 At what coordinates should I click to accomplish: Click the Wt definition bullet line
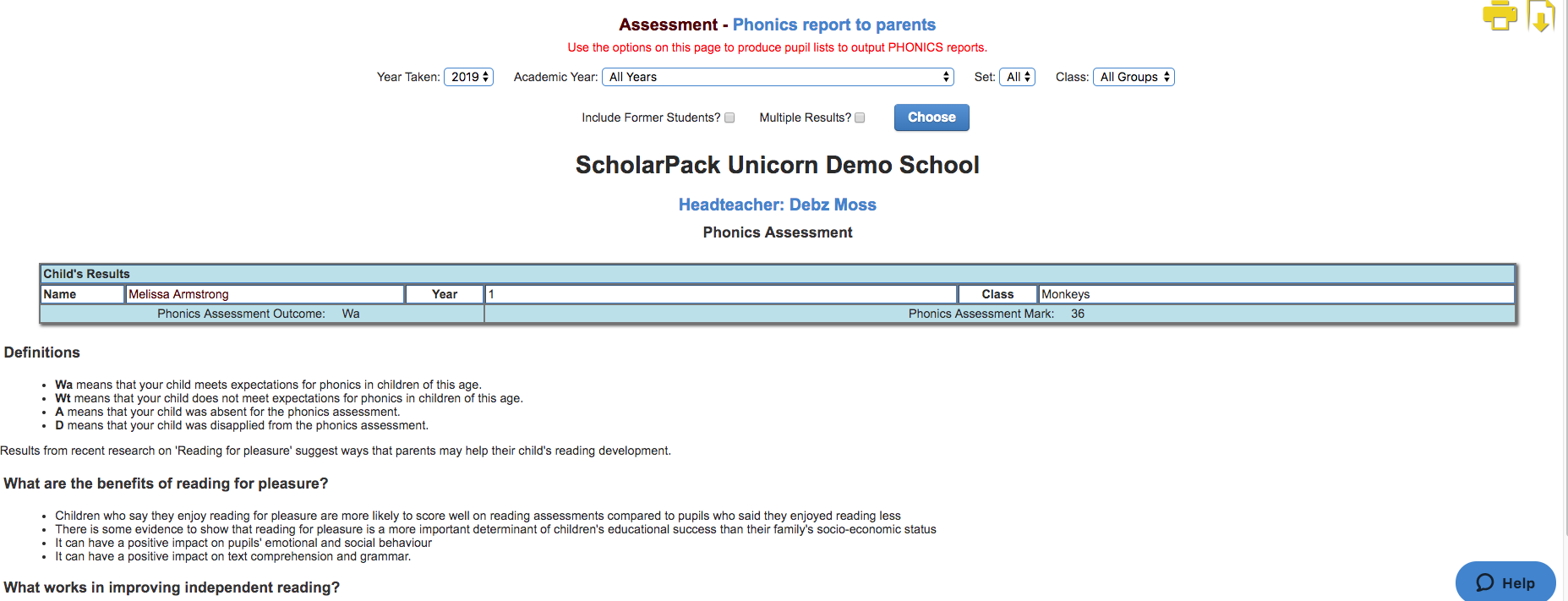coord(289,398)
